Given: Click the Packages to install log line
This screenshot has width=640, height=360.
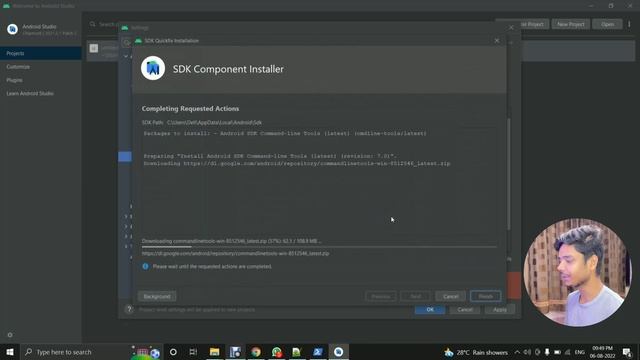Looking at the screenshot, I should click(x=285, y=133).
